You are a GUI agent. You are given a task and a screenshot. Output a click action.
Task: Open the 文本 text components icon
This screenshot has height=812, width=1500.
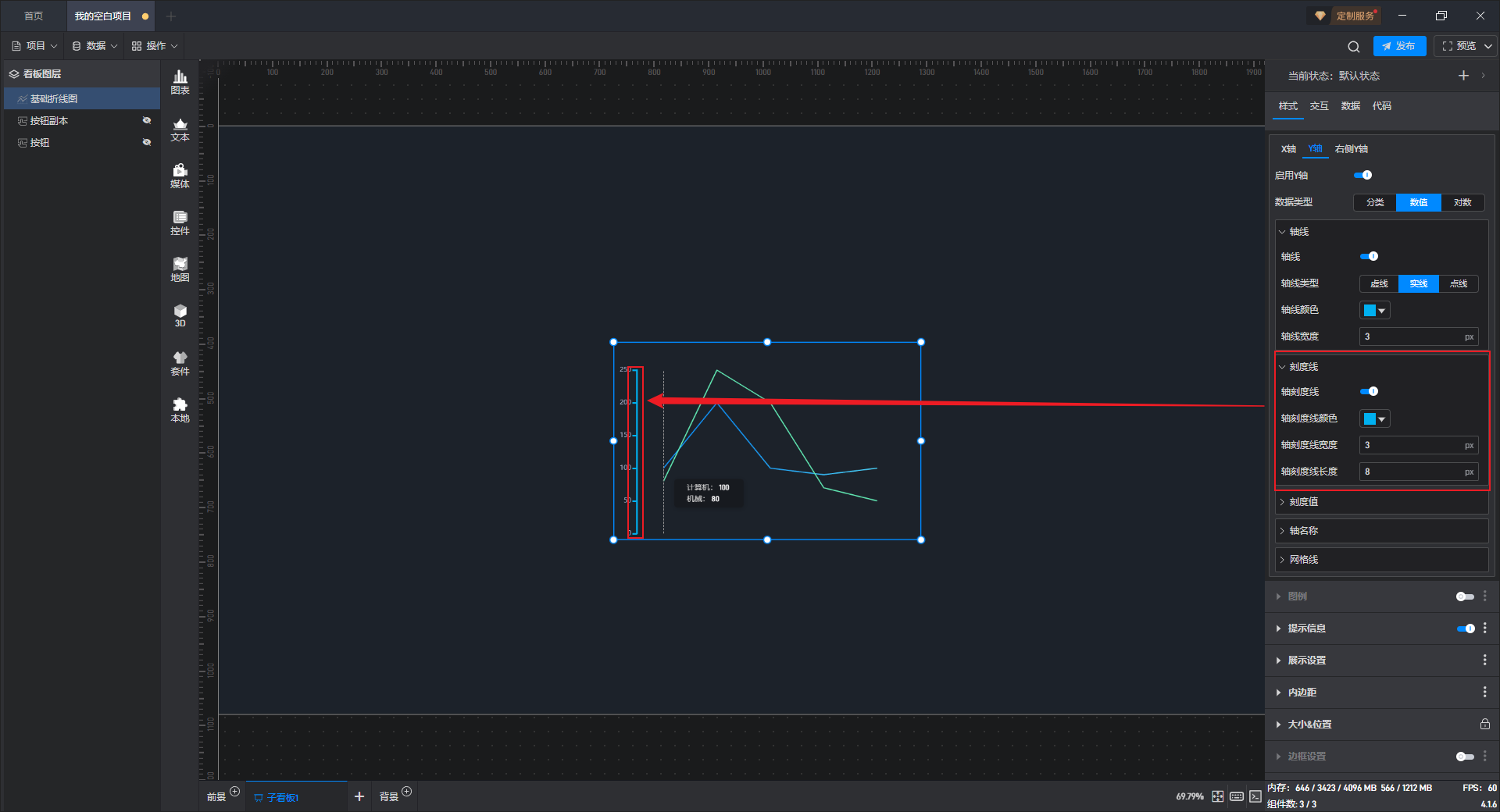coord(180,129)
